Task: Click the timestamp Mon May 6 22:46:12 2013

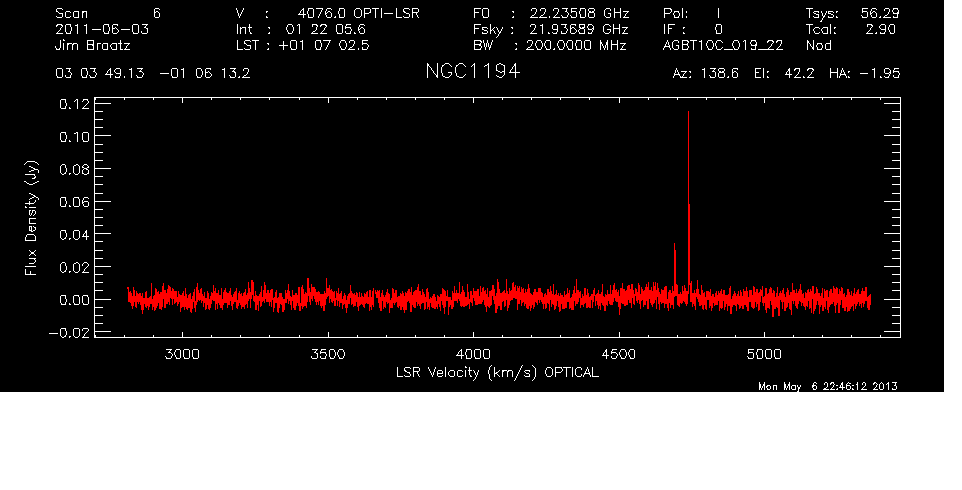Action: click(x=828, y=386)
